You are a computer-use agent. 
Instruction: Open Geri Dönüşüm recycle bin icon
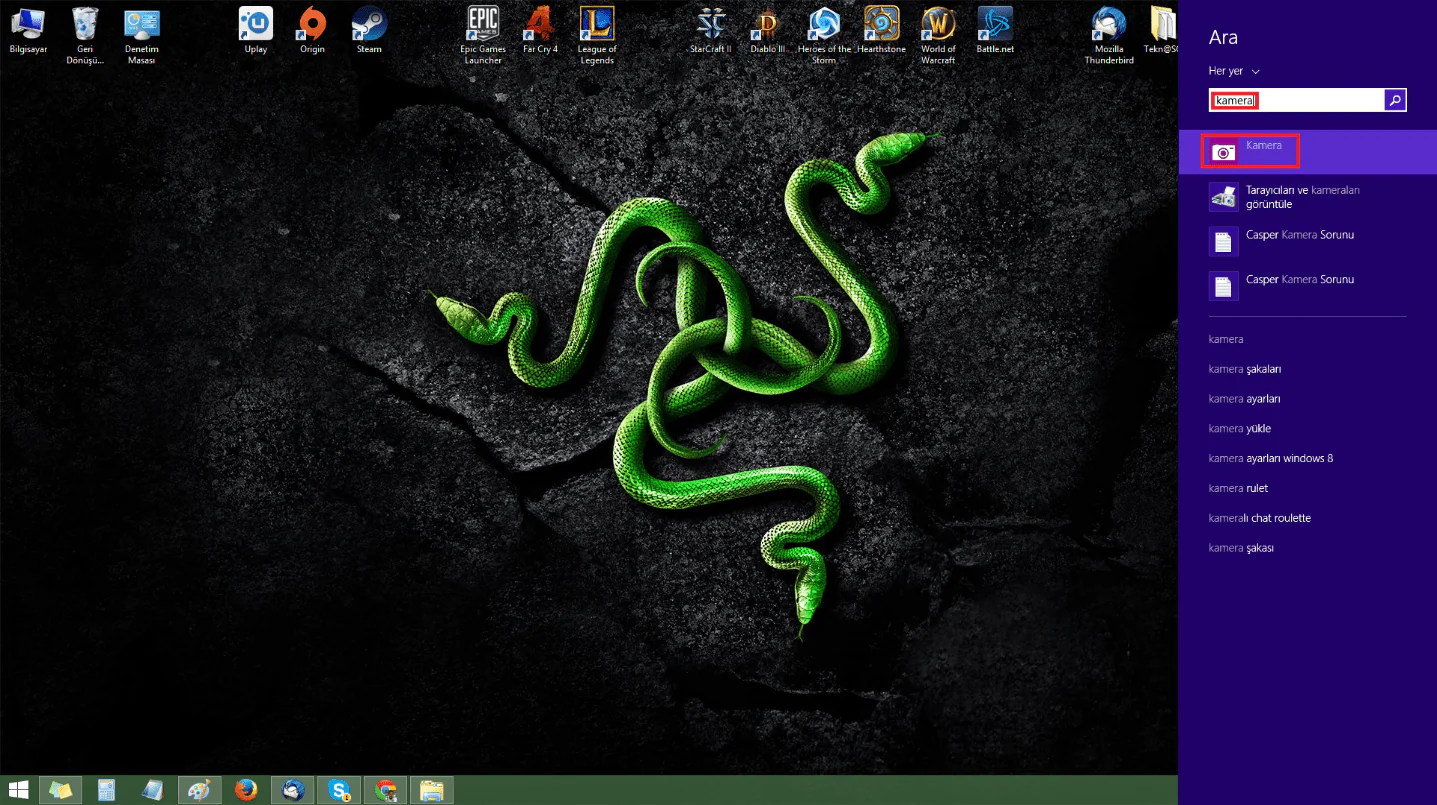pos(85,32)
